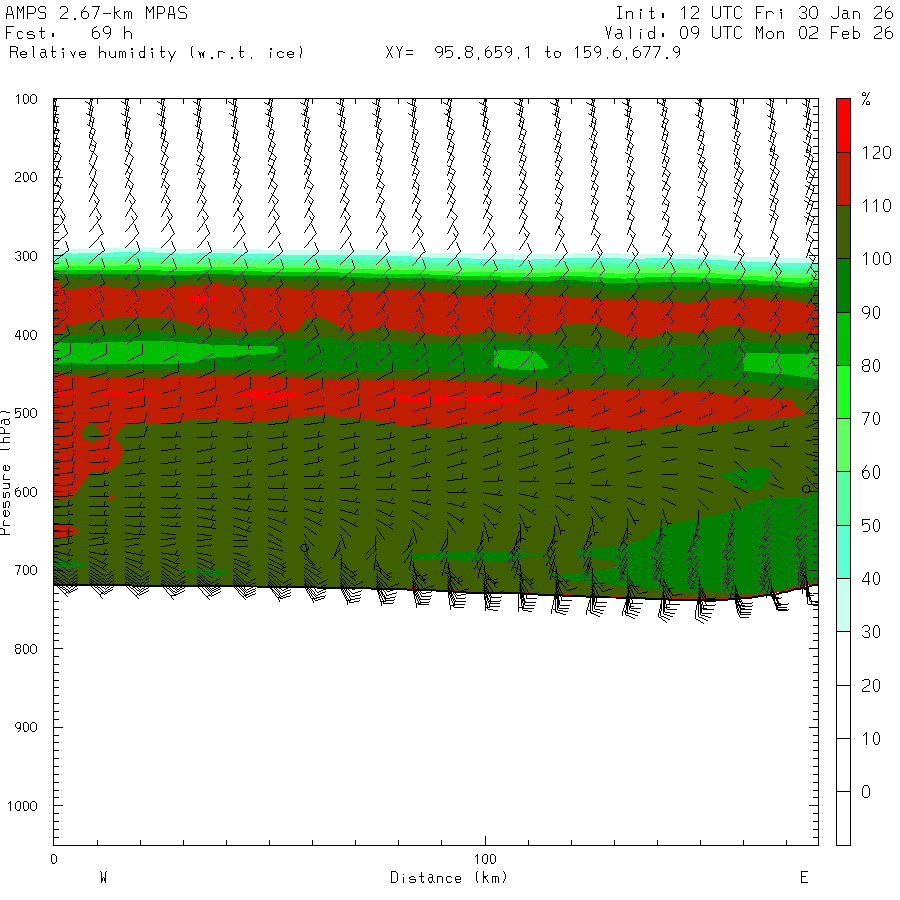The image size is (900, 900).
Task: Click the pressure axis label '1000'
Action: click(22, 806)
